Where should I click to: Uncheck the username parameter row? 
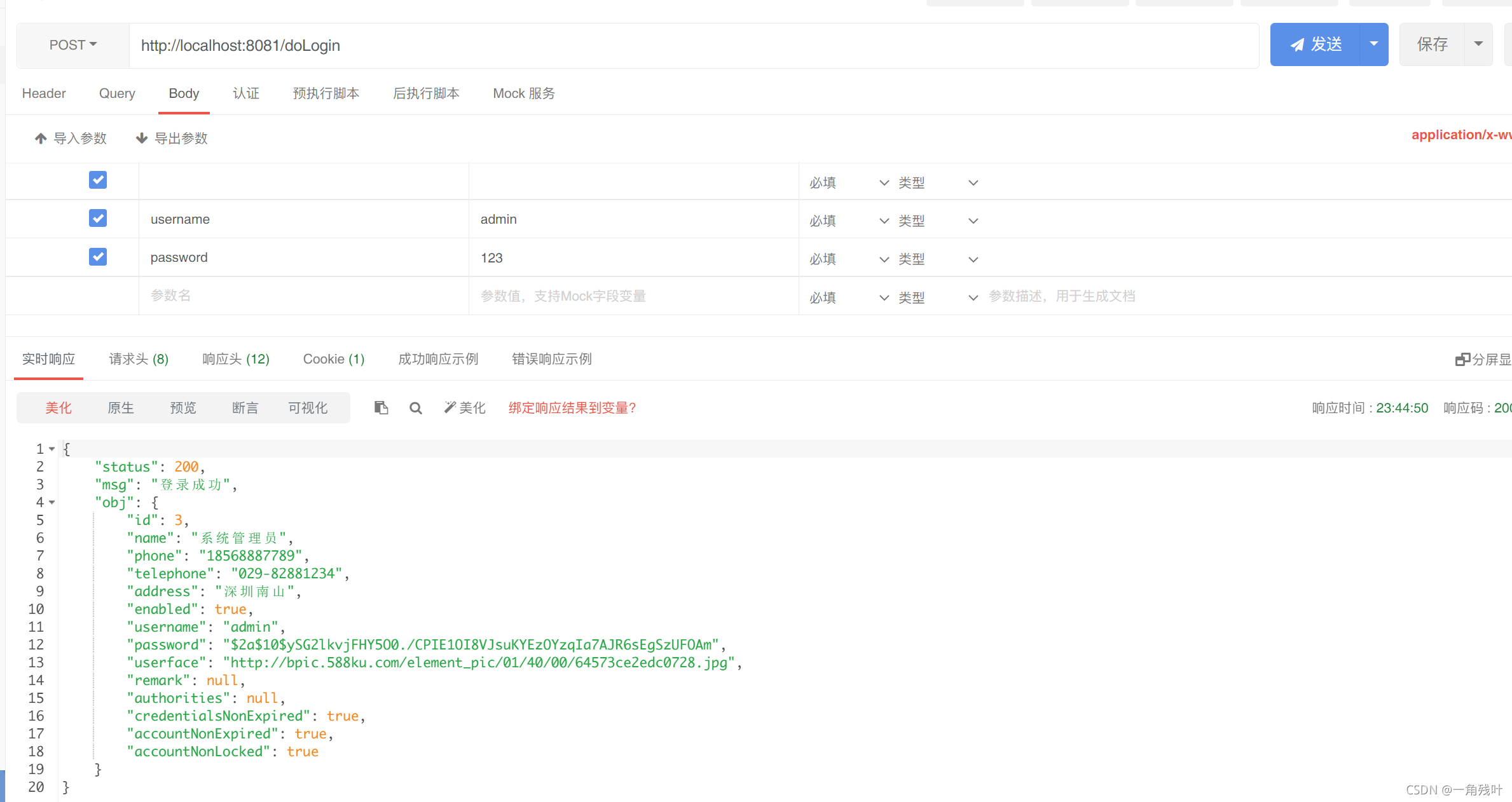(98, 218)
